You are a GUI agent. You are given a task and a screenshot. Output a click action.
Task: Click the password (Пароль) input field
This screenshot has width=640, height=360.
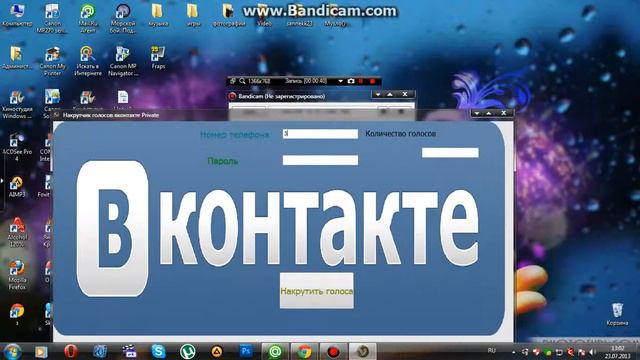[320, 160]
